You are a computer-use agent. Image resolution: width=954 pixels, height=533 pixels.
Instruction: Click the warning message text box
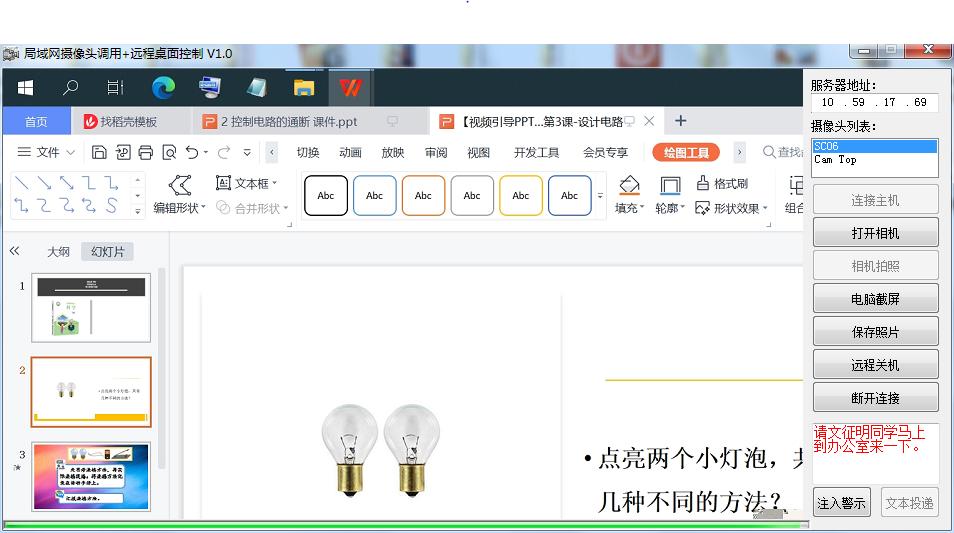click(876, 453)
